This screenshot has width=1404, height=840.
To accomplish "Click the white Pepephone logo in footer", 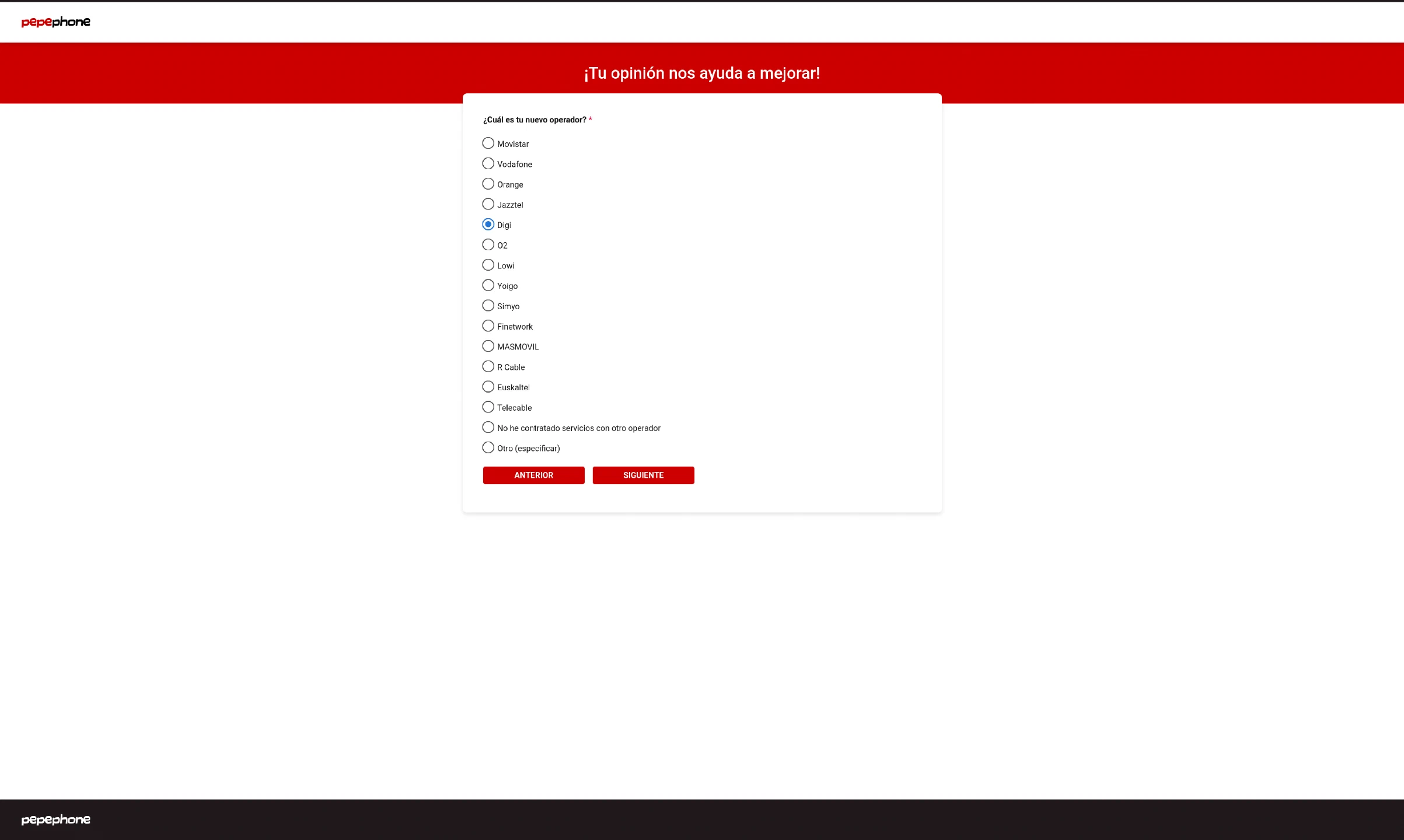I will coord(55,820).
